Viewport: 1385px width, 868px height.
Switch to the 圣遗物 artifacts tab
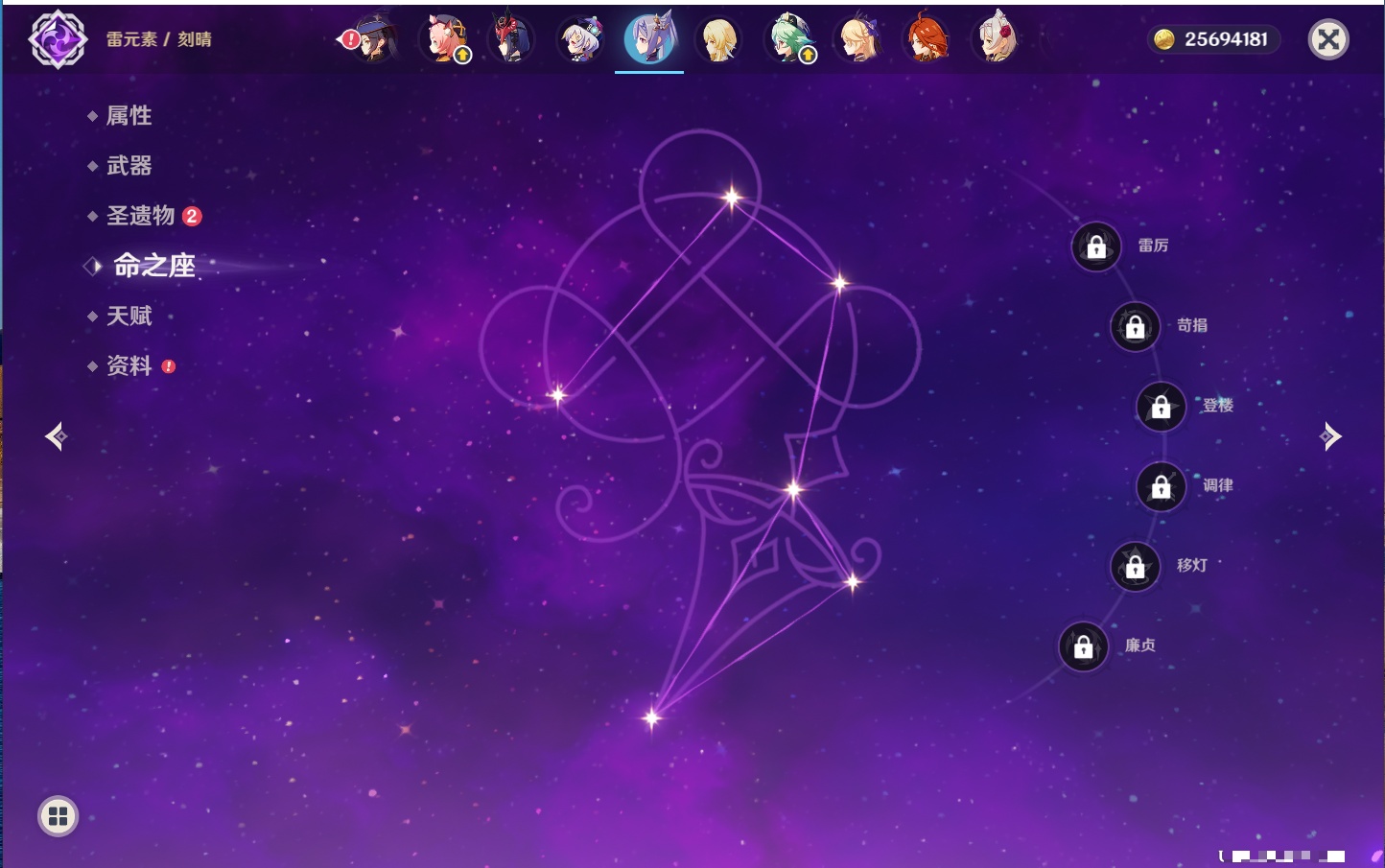[141, 216]
